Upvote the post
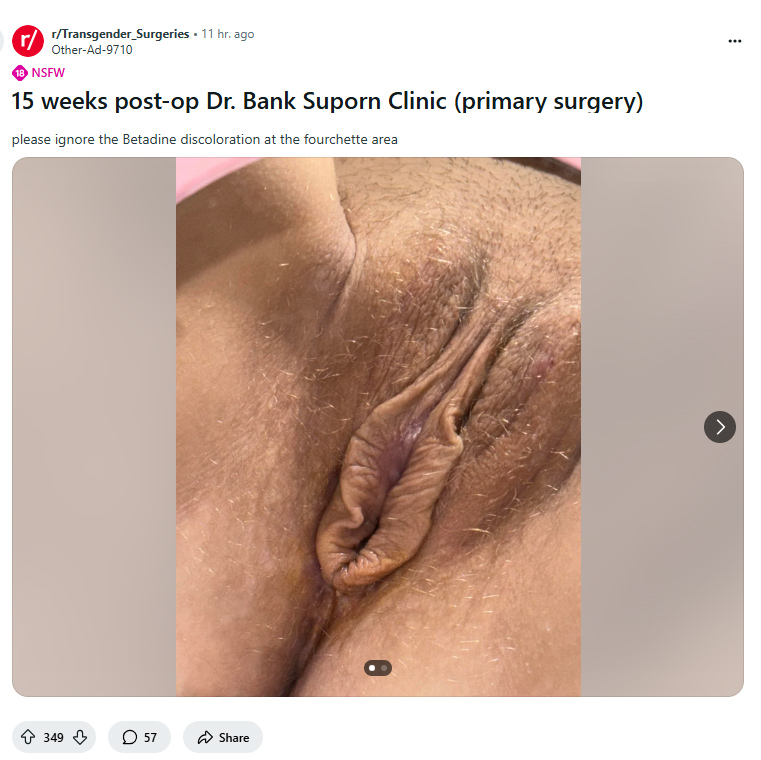The width and height of the screenshot is (761, 760). [28, 737]
